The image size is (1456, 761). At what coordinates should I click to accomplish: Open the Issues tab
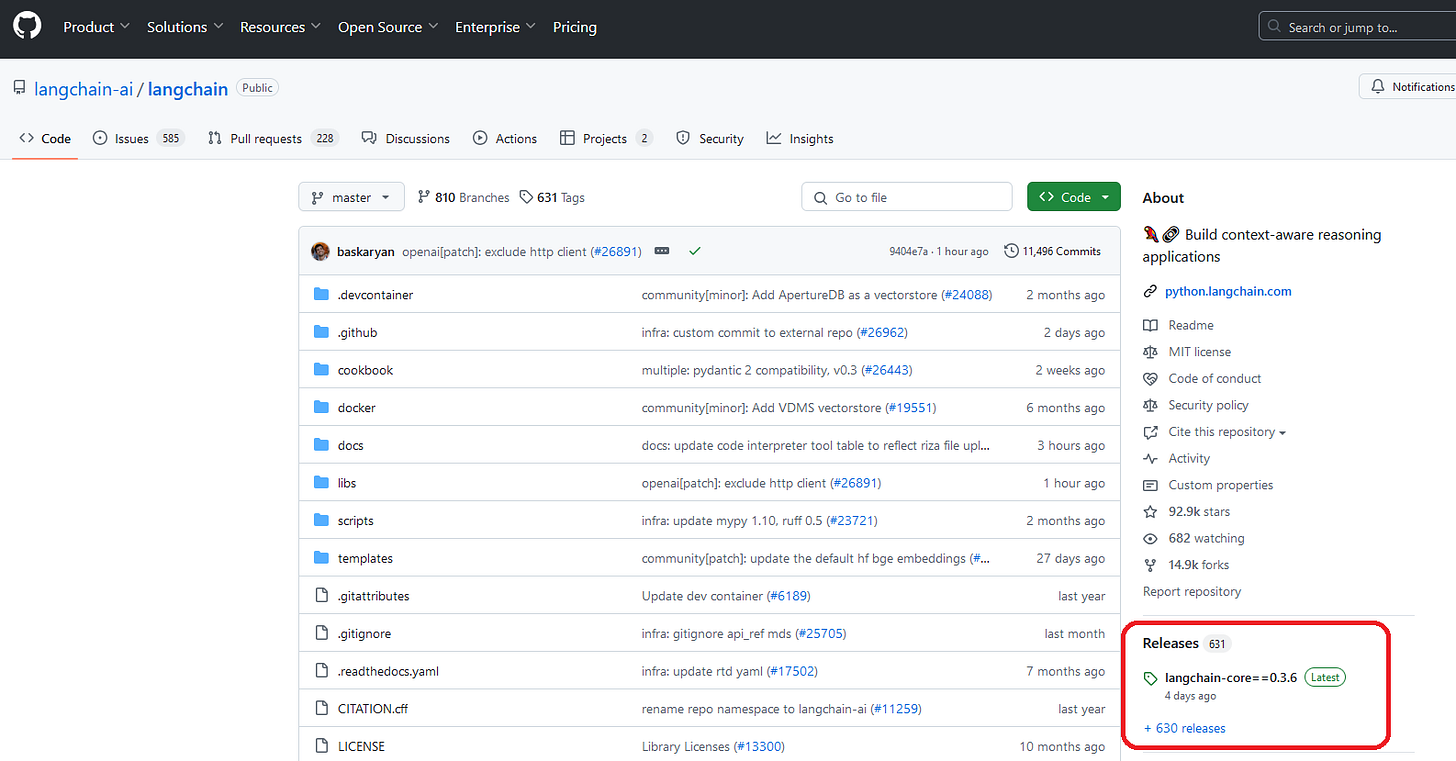[x=138, y=139]
